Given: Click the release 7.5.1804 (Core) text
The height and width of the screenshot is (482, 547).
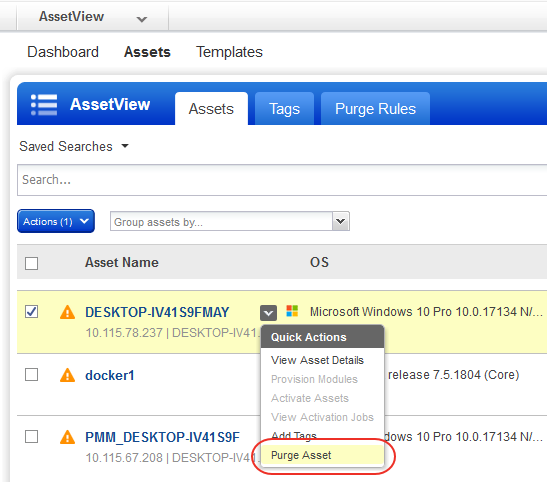Looking at the screenshot, I should (454, 375).
